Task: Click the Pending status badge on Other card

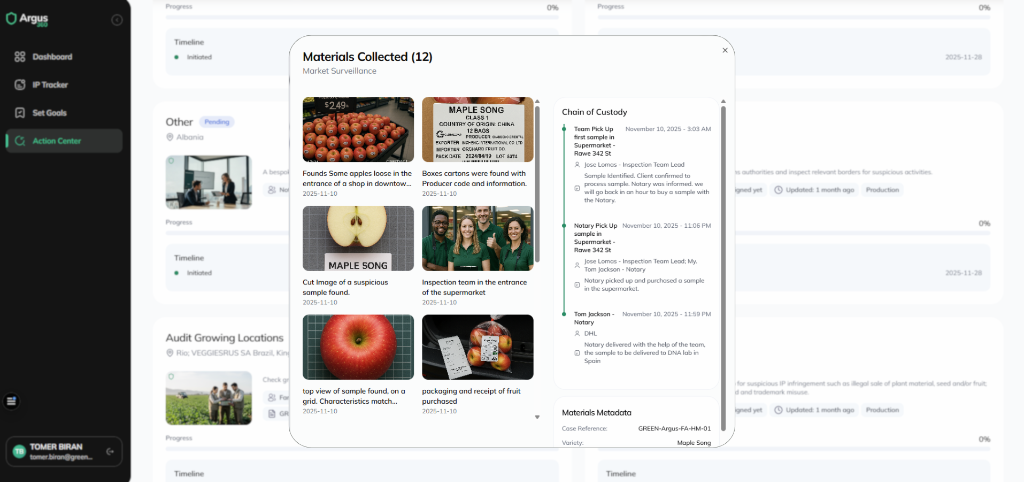Action: coord(217,122)
